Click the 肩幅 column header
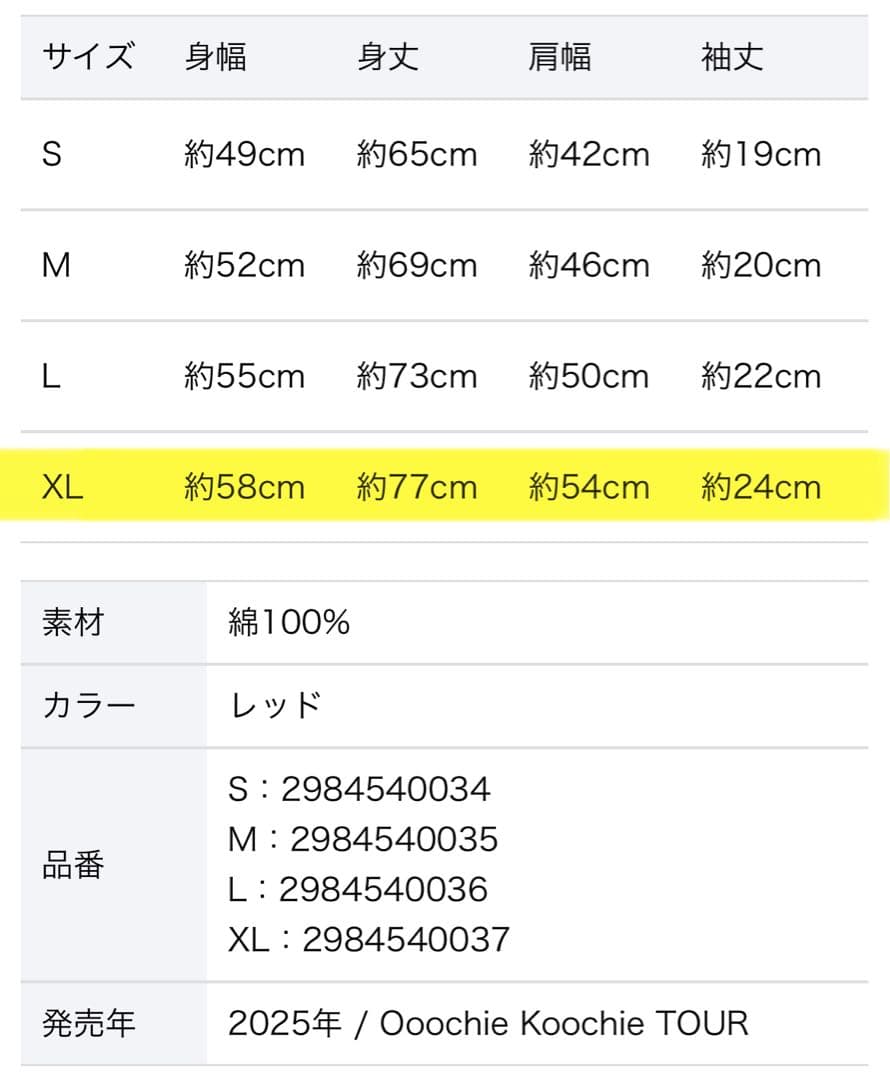890x1080 pixels. 559,57
